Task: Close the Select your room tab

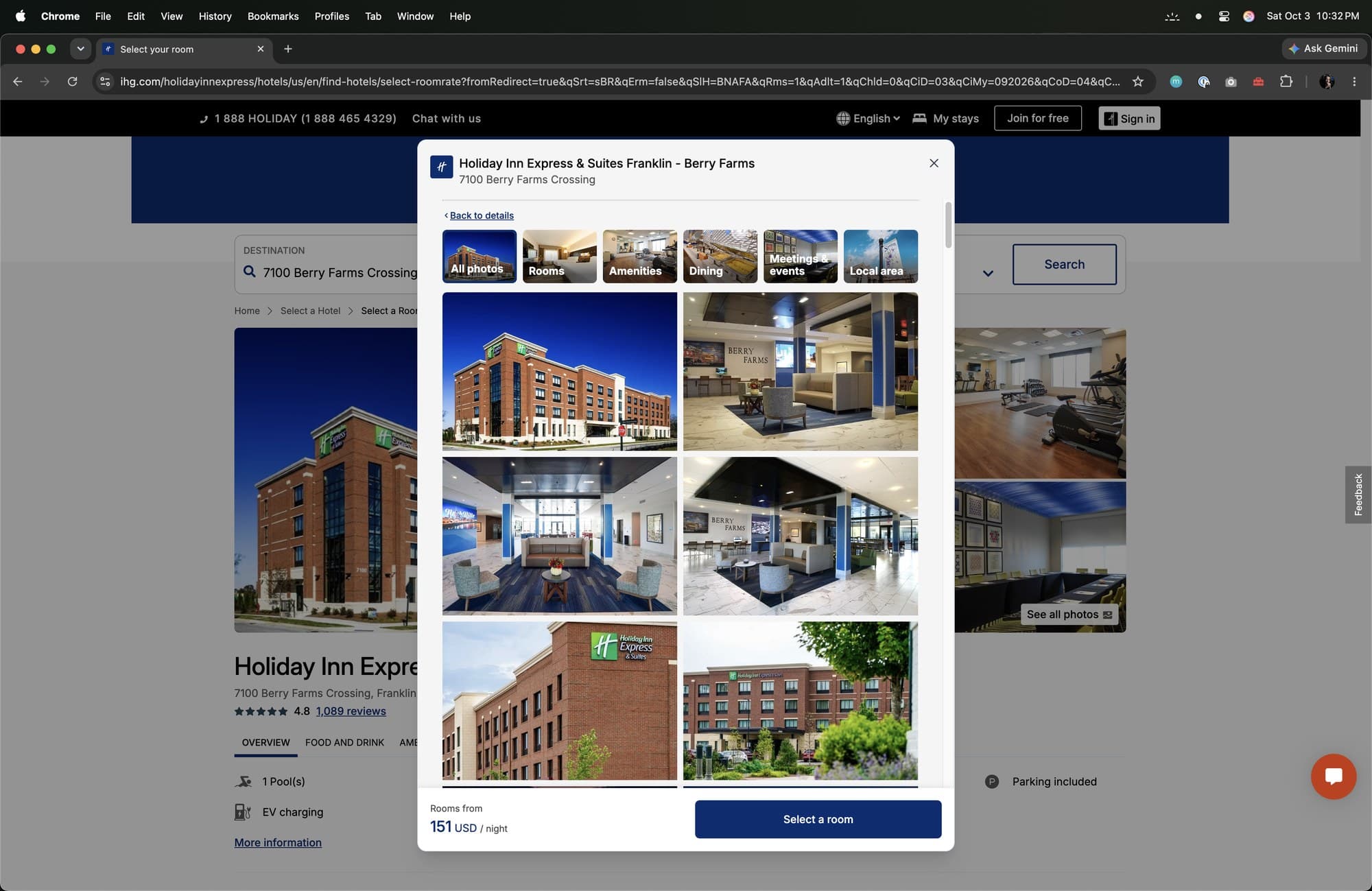Action: pos(261,49)
